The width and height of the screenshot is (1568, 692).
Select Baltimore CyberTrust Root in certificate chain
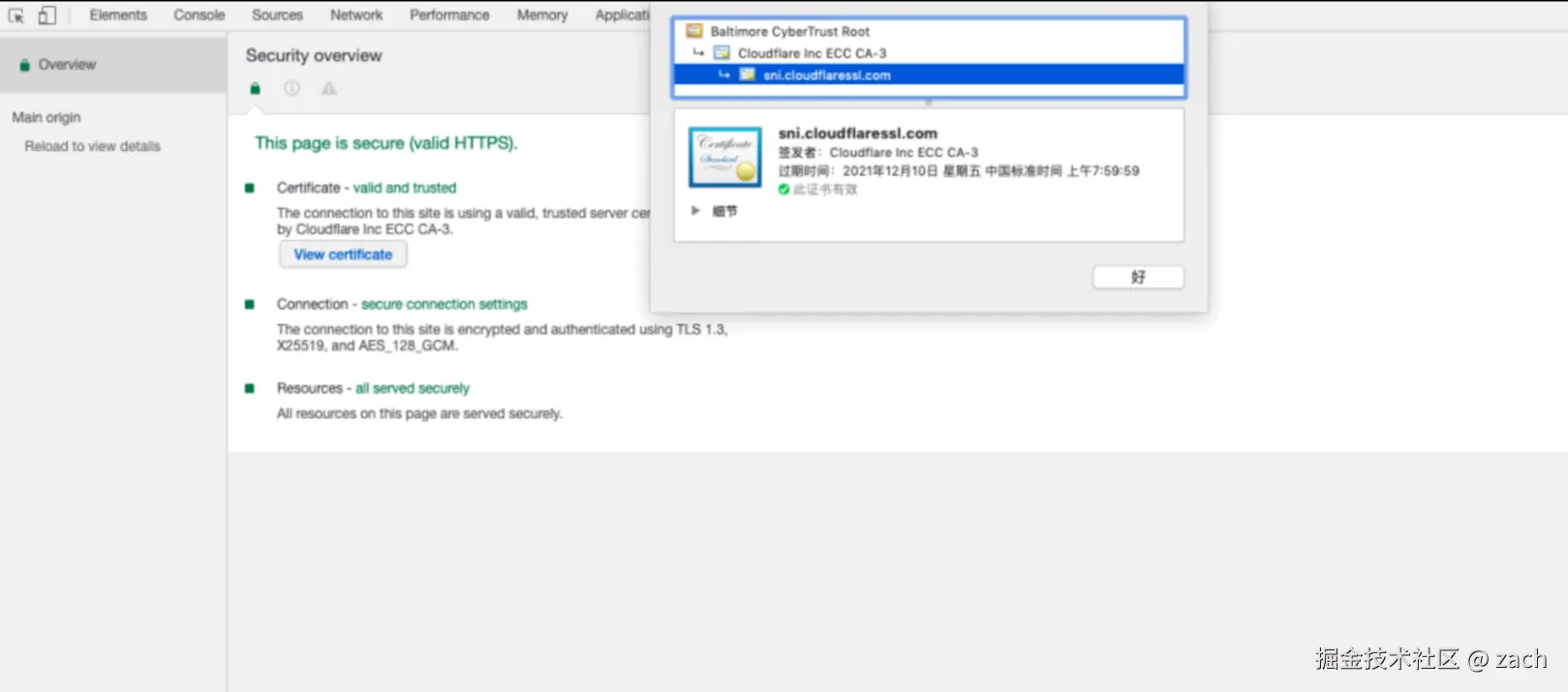tap(929, 31)
